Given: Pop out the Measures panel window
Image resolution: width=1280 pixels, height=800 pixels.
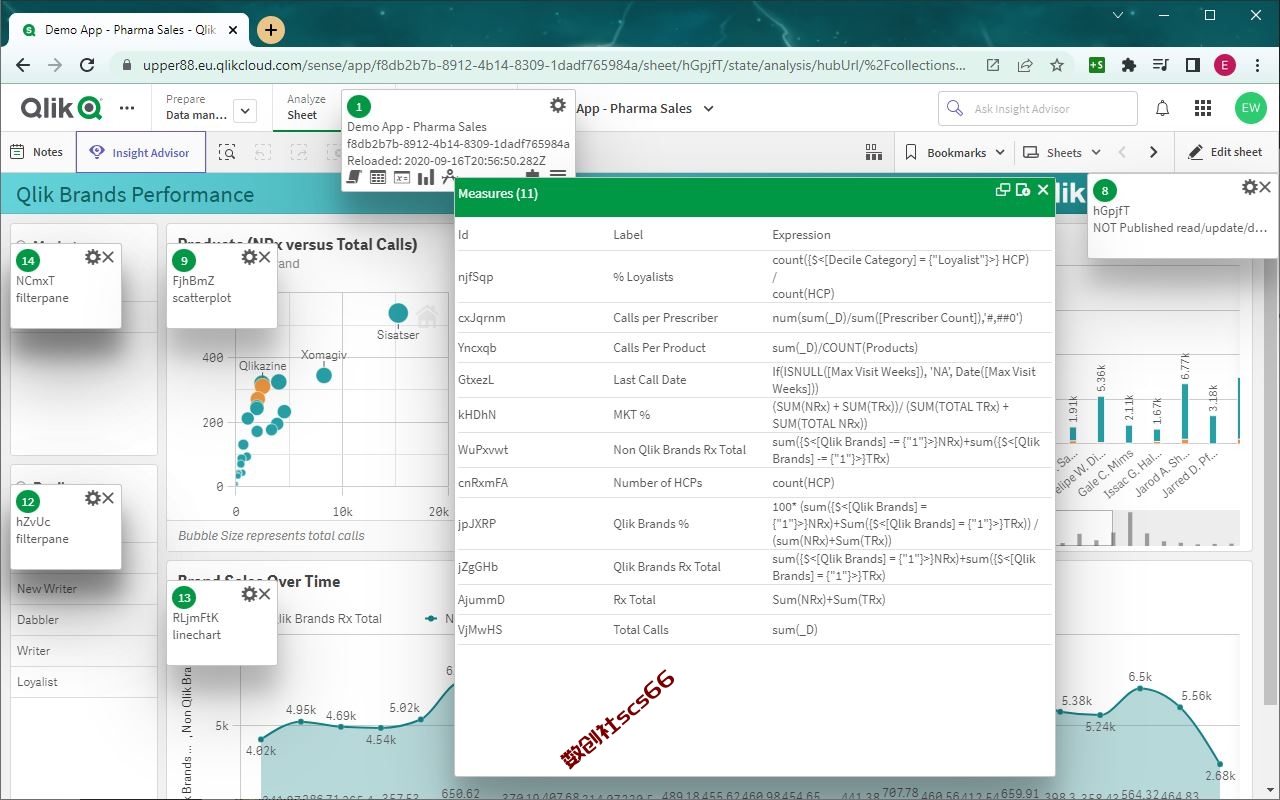Looking at the screenshot, I should (x=1003, y=190).
